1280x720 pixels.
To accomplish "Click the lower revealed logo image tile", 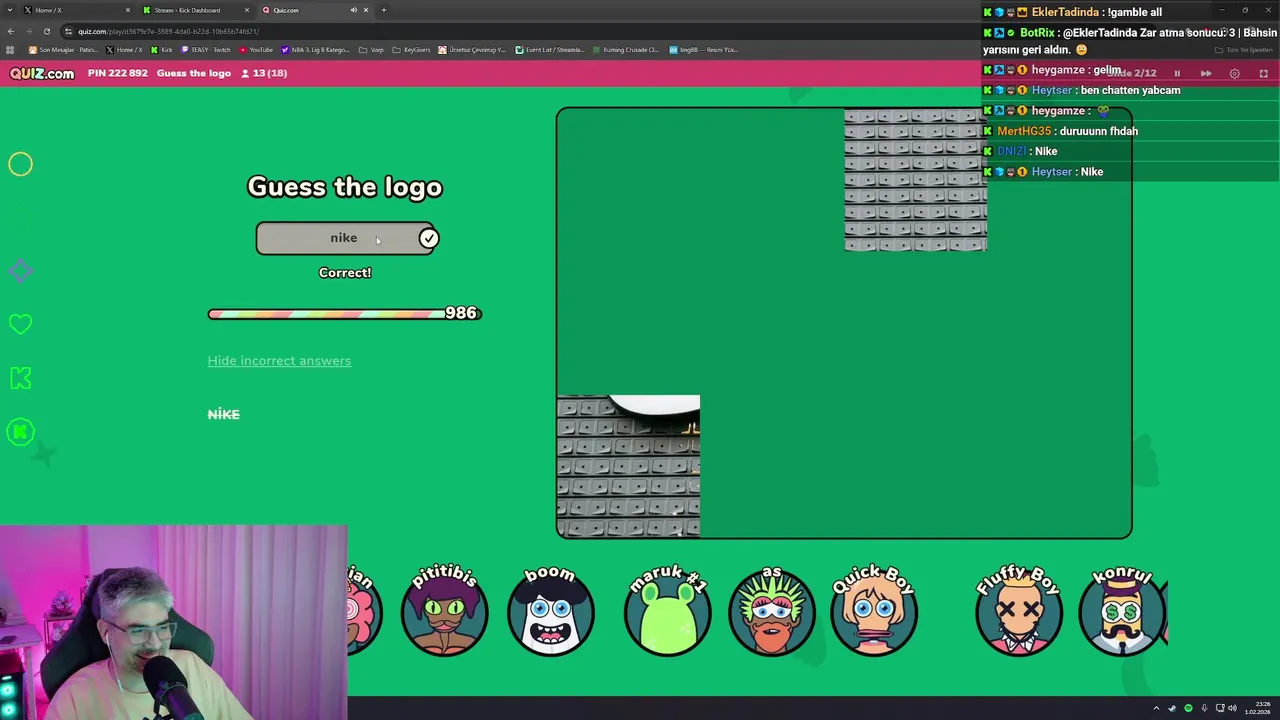I will pos(628,466).
